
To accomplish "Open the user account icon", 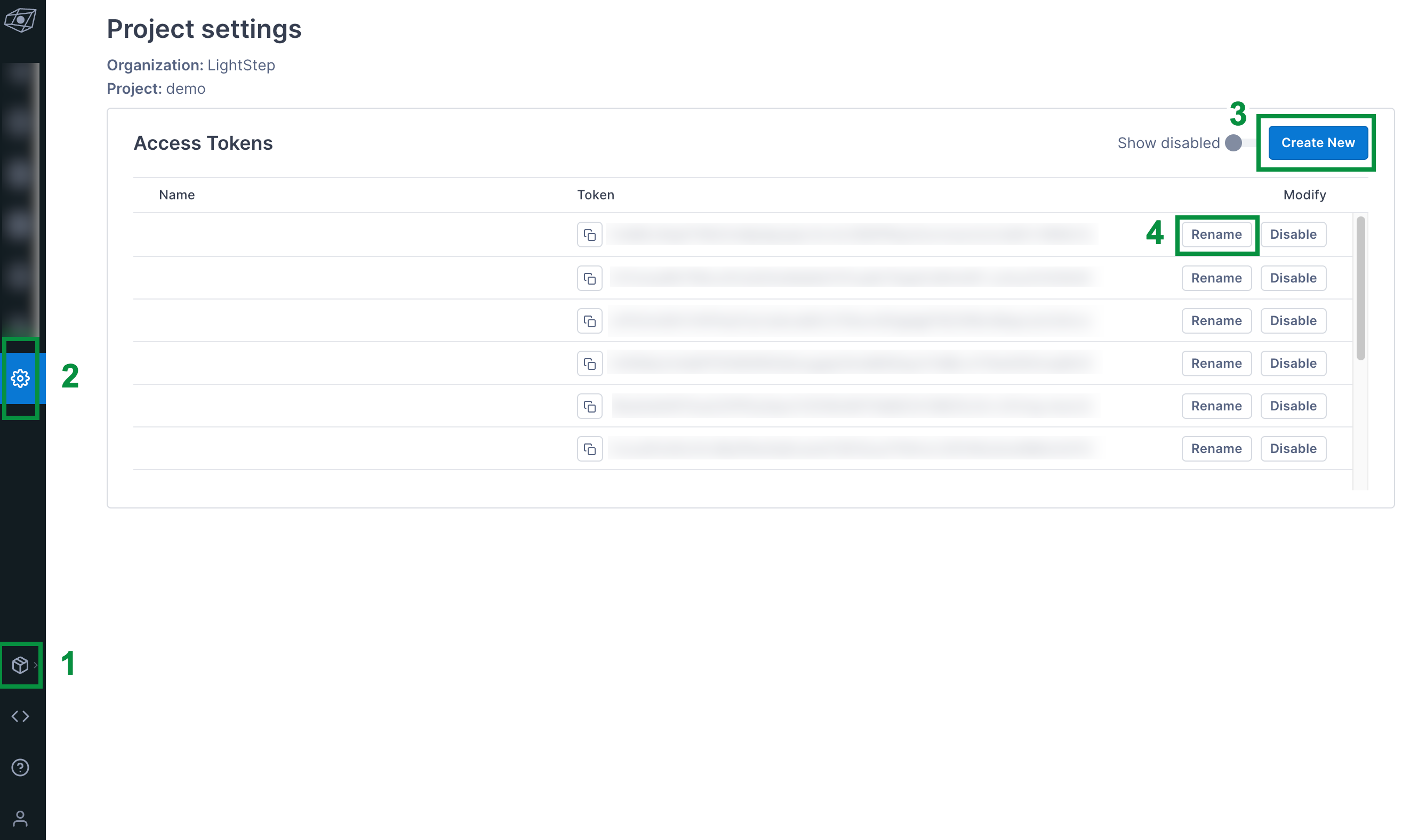I will click(x=20, y=818).
